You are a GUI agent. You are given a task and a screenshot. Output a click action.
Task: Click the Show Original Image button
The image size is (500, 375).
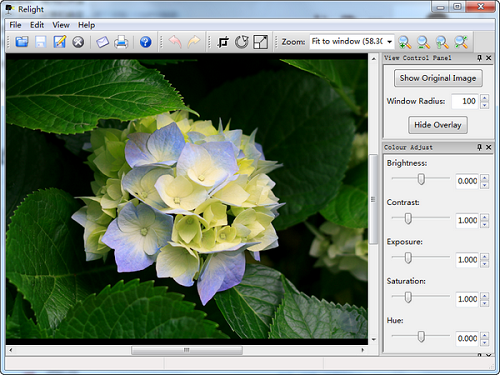coord(438,78)
